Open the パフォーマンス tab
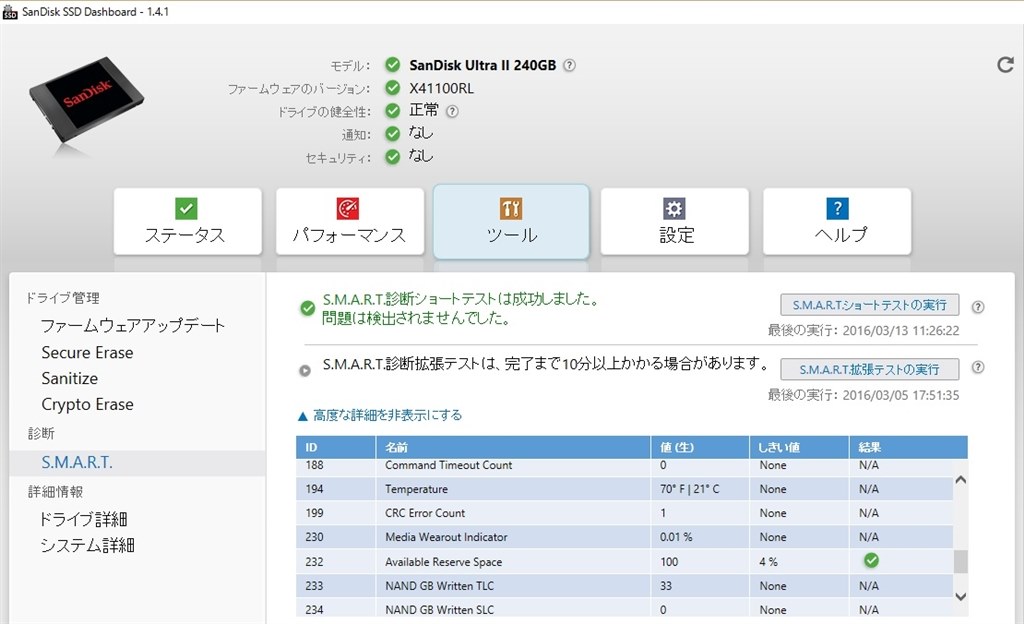Screen dimensions: 1024x624 pyautogui.click(x=349, y=221)
